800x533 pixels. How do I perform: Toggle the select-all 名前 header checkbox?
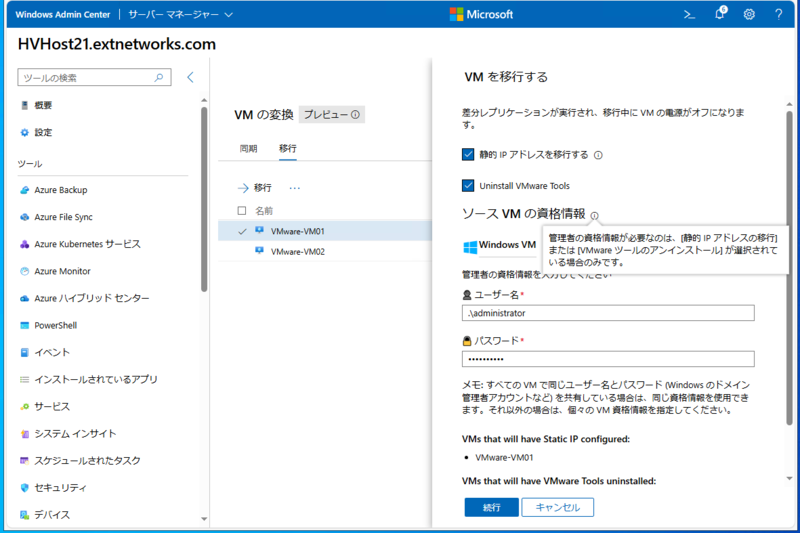(x=242, y=211)
